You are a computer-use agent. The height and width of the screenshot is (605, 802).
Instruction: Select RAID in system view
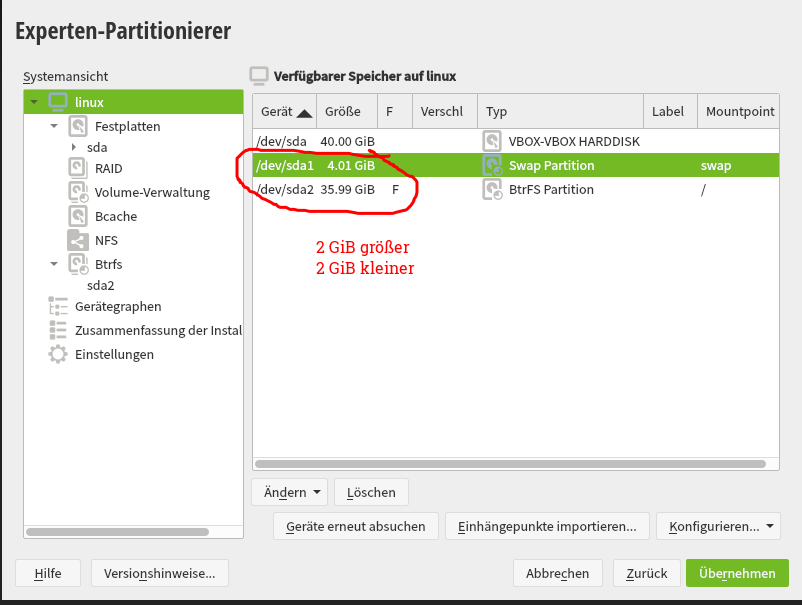click(x=108, y=168)
